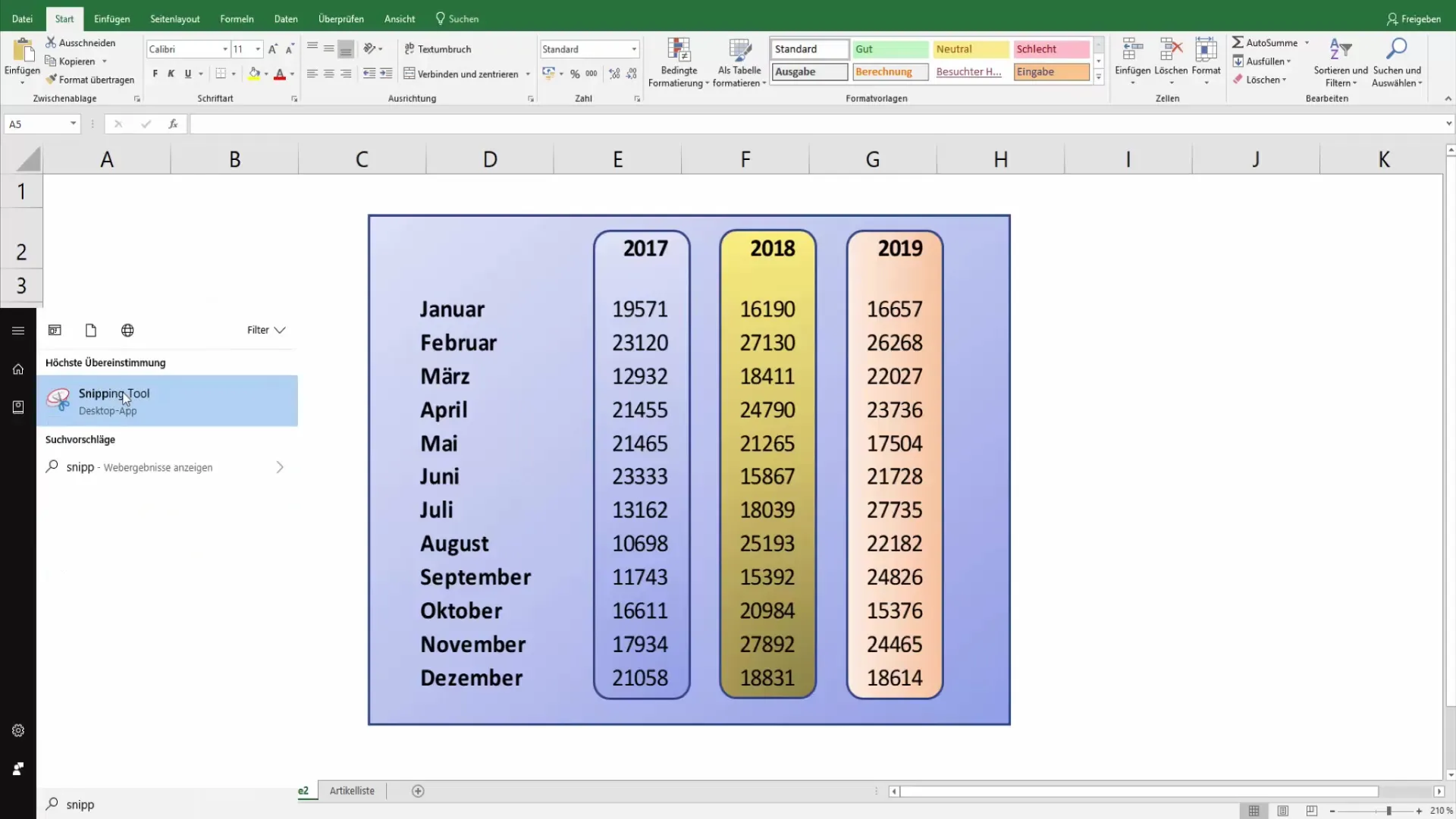Viewport: 1456px width, 819px height.
Task: Open the hamburger menu in search panel
Action: coord(18,331)
